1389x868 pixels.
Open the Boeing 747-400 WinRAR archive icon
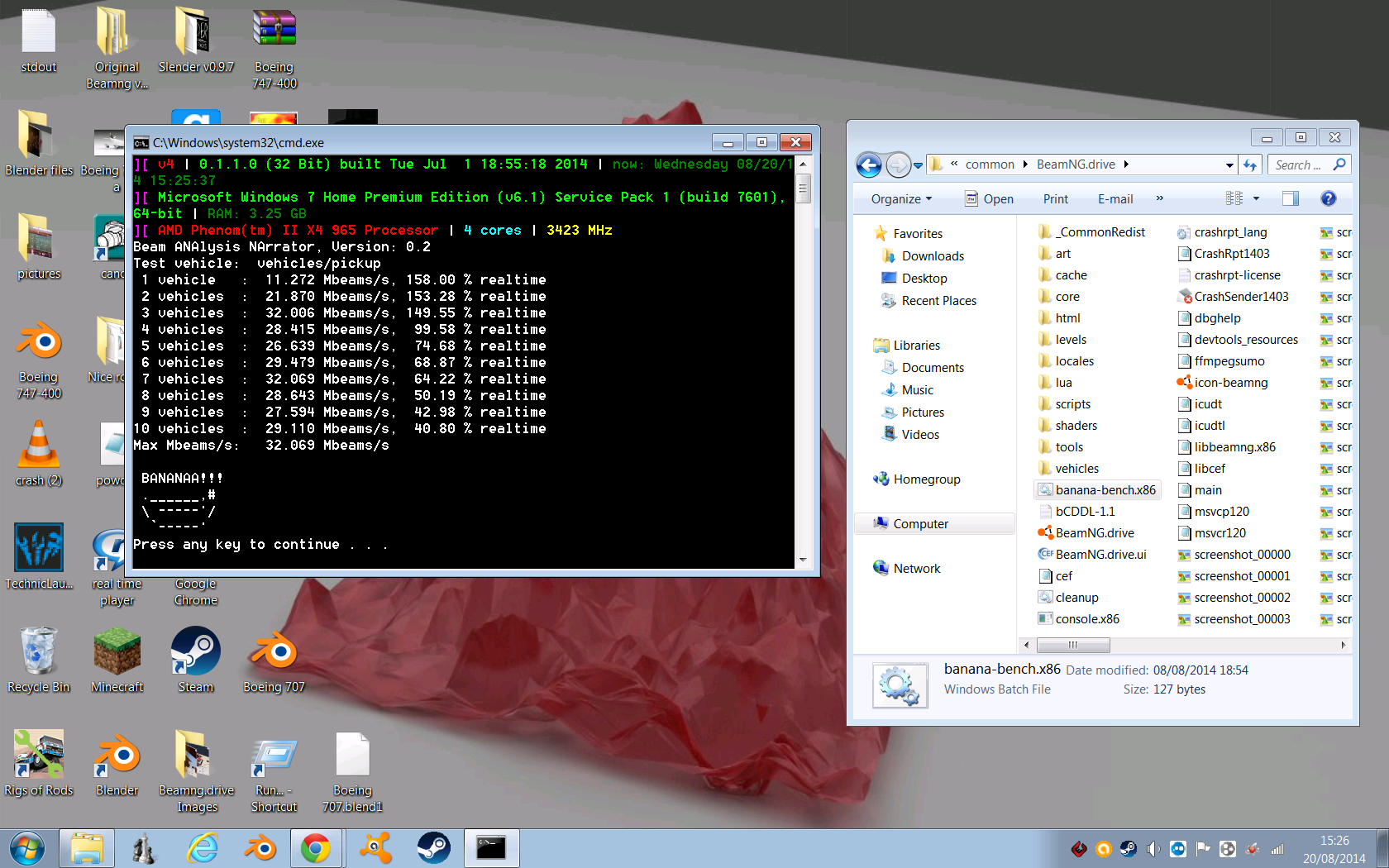[x=274, y=48]
